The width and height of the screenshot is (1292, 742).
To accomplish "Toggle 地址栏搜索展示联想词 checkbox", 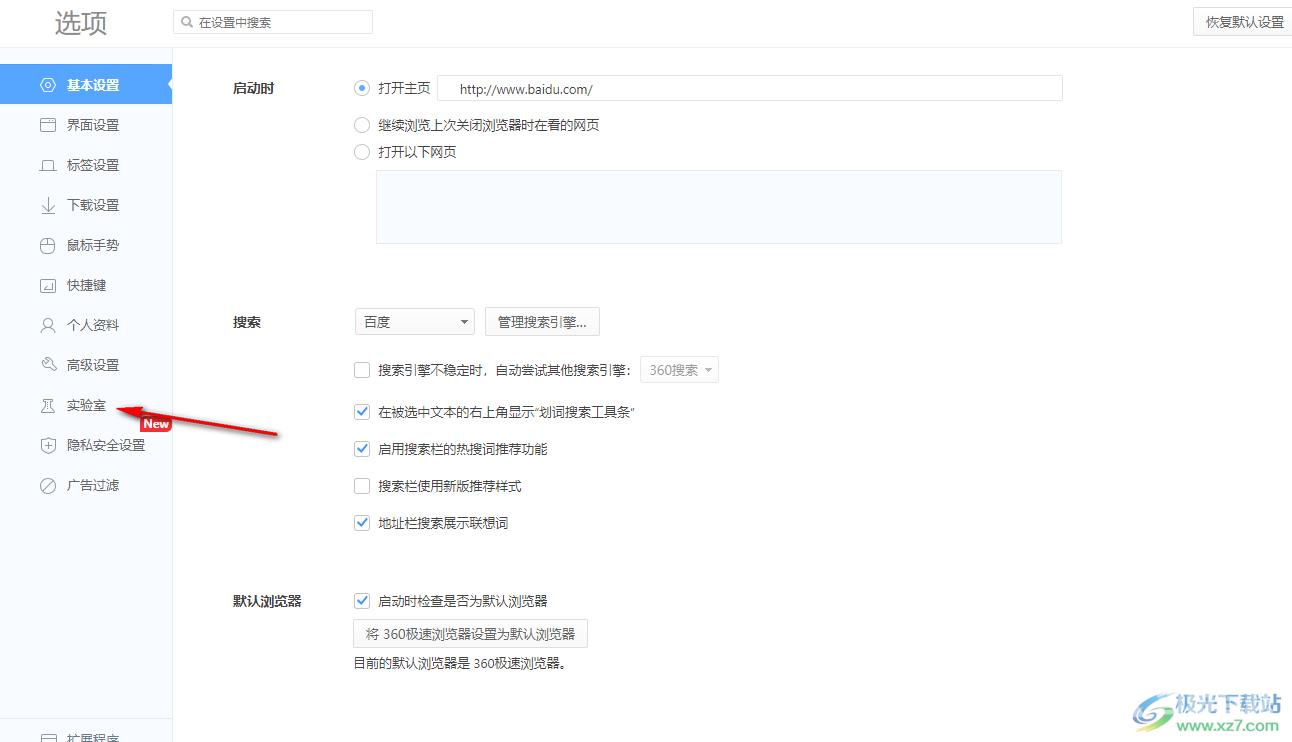I will point(362,523).
